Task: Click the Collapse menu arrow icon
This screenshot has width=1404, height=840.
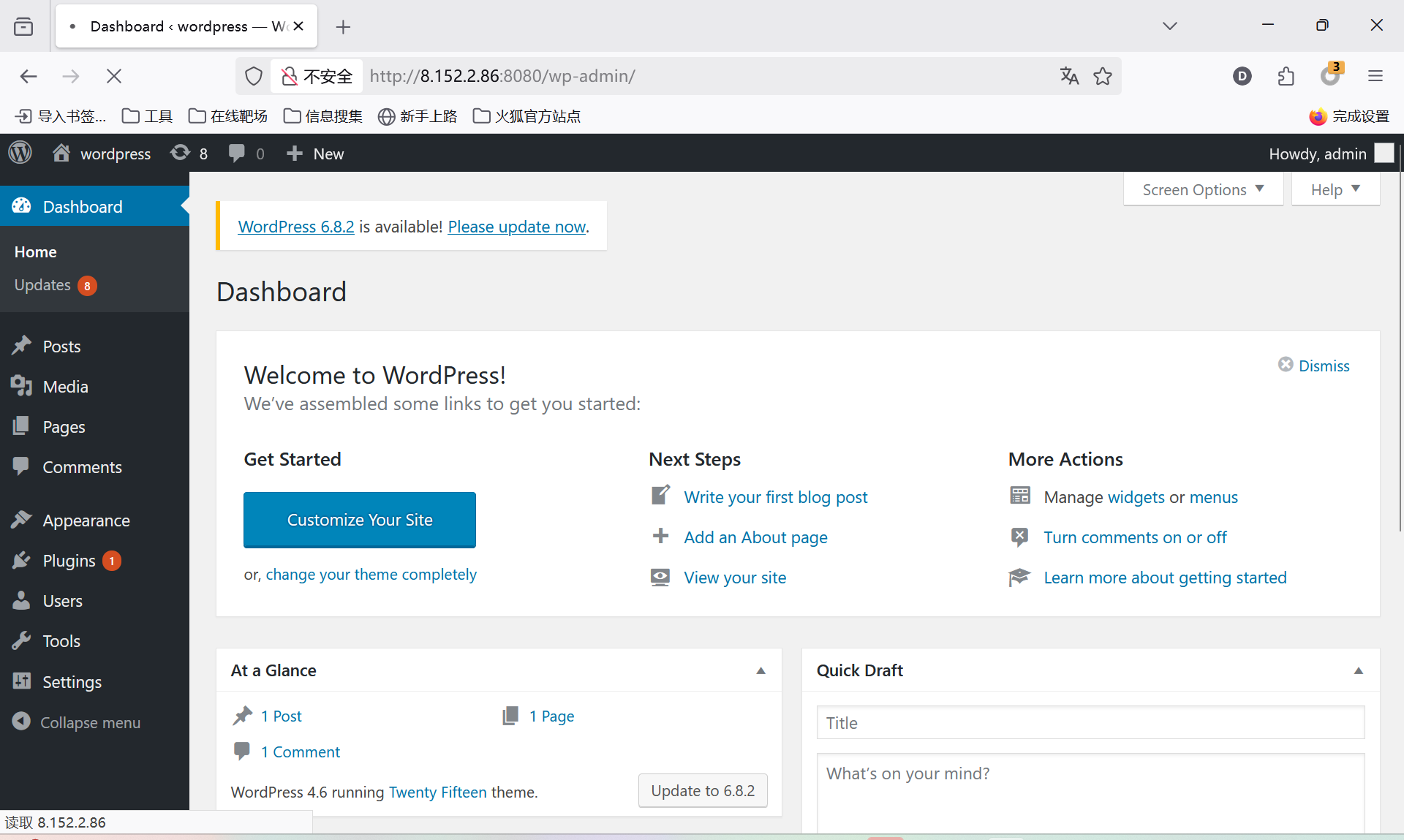Action: pyautogui.click(x=22, y=721)
